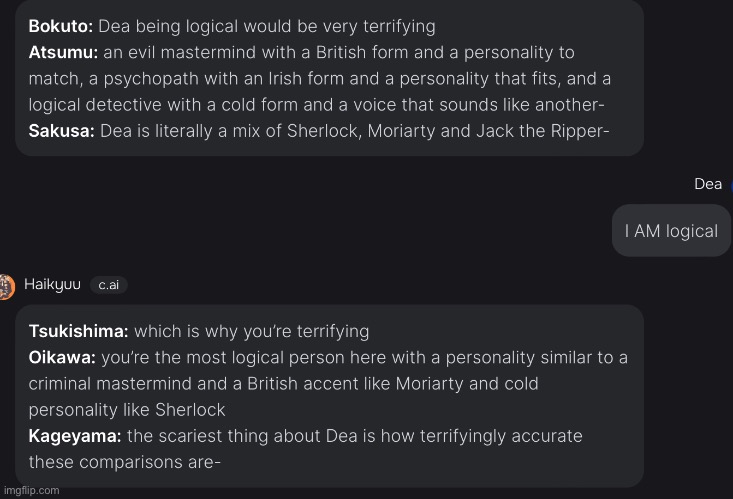Image resolution: width=733 pixels, height=499 pixels.
Task: Open the imgflip.com watermark link
Action: point(31,491)
